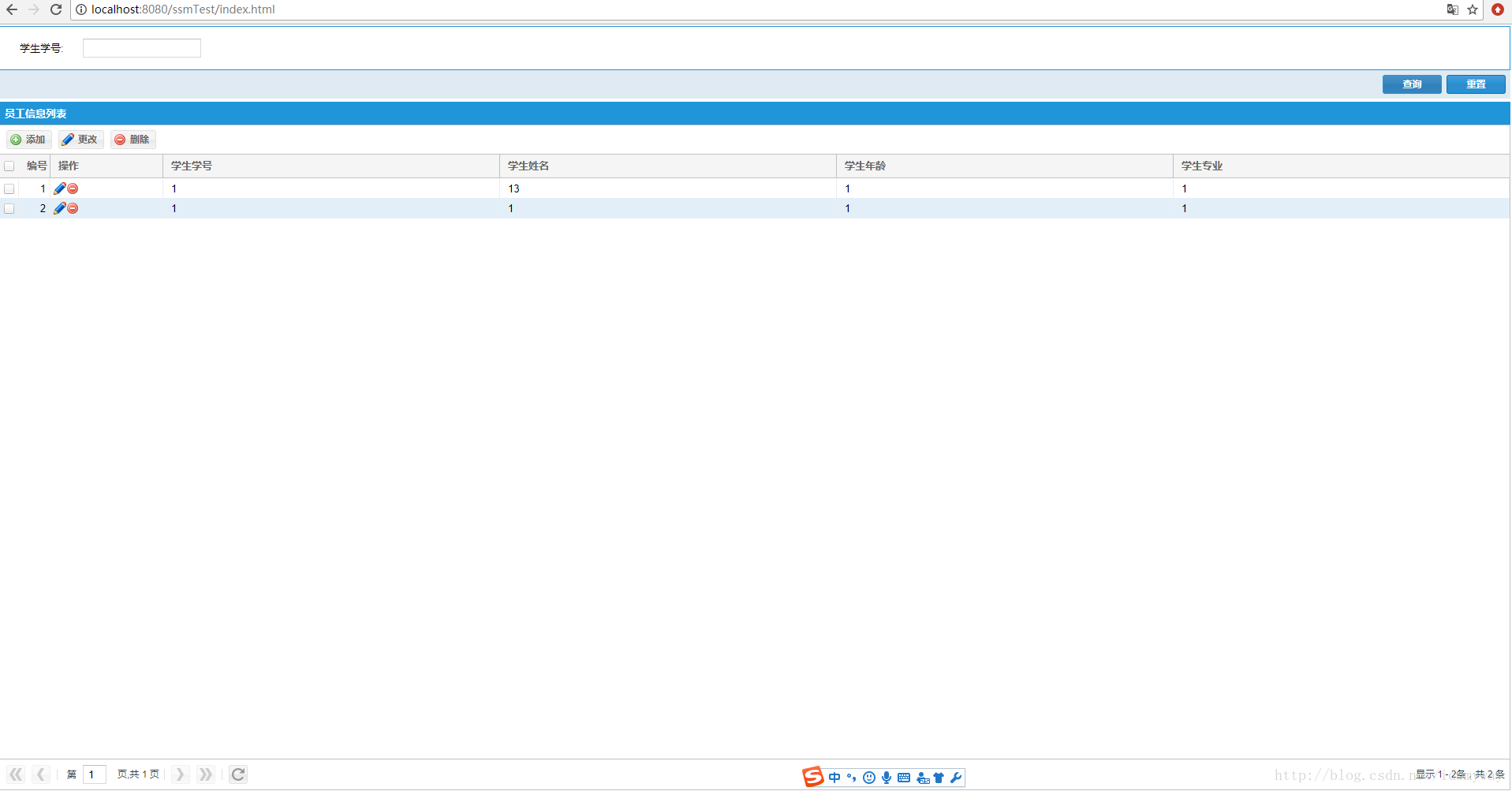Sort by 学生姓名 column header
The height and width of the screenshot is (791, 1512).
[668, 166]
